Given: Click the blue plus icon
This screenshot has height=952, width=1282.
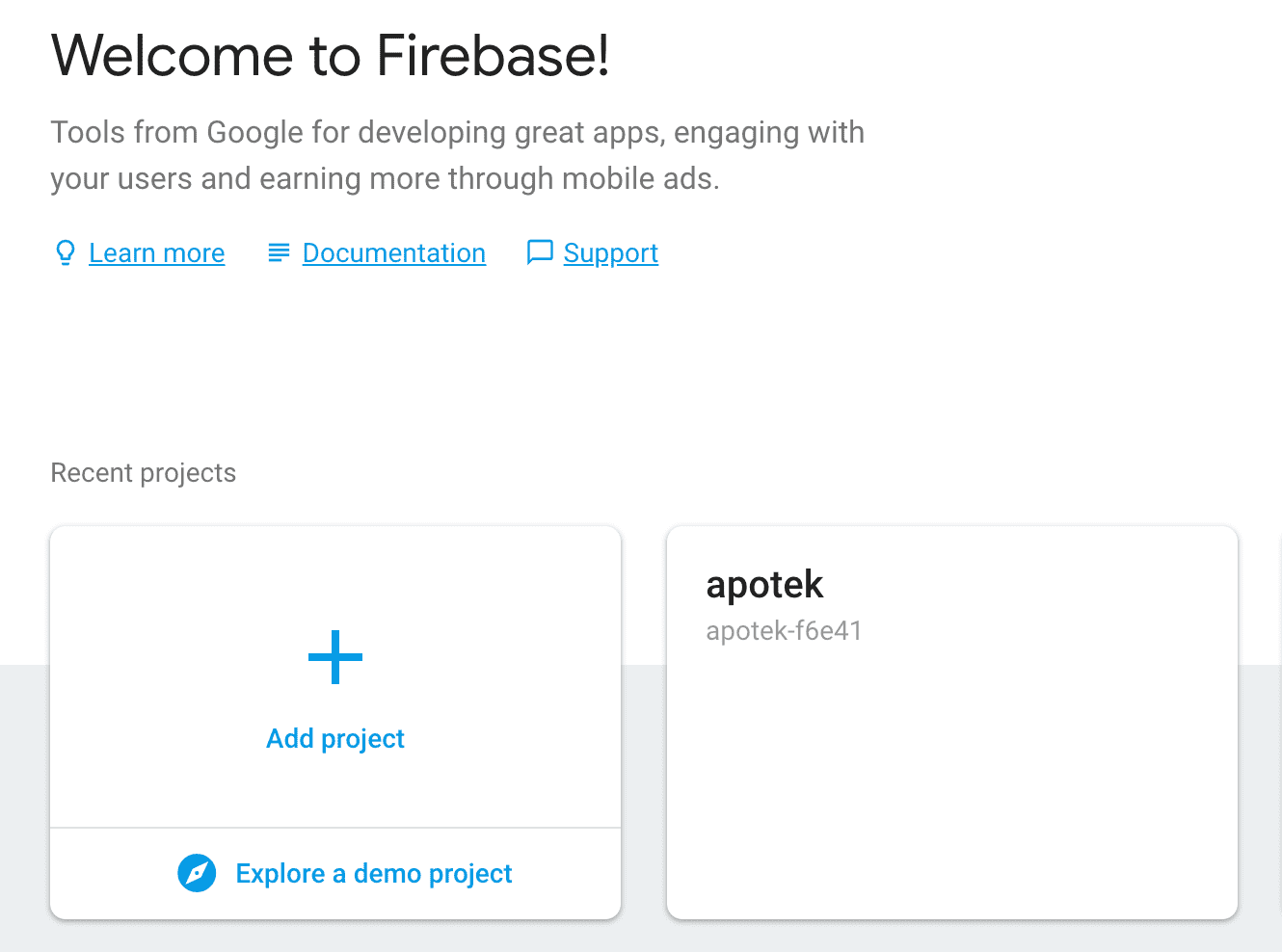Looking at the screenshot, I should coord(335,657).
